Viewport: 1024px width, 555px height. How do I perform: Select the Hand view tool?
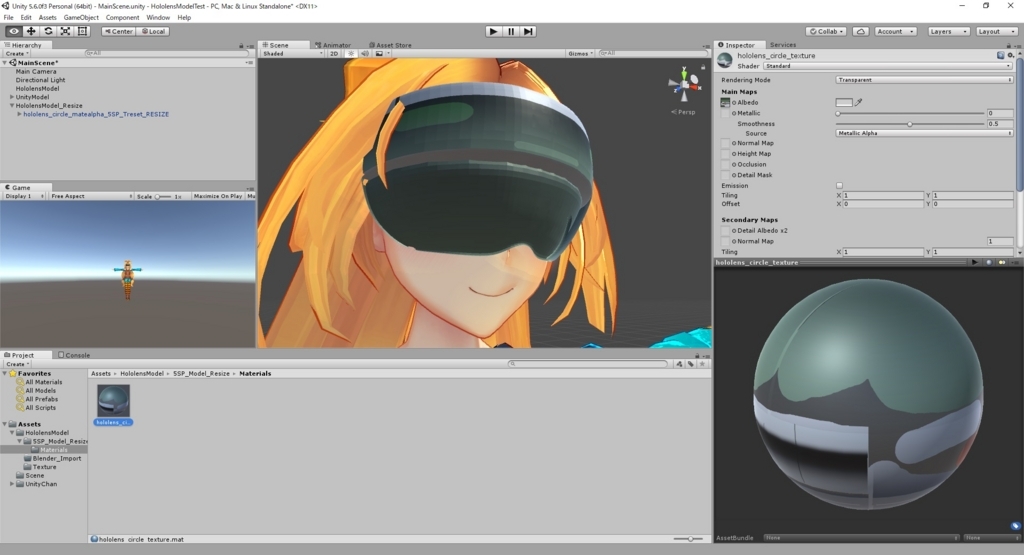tap(14, 31)
